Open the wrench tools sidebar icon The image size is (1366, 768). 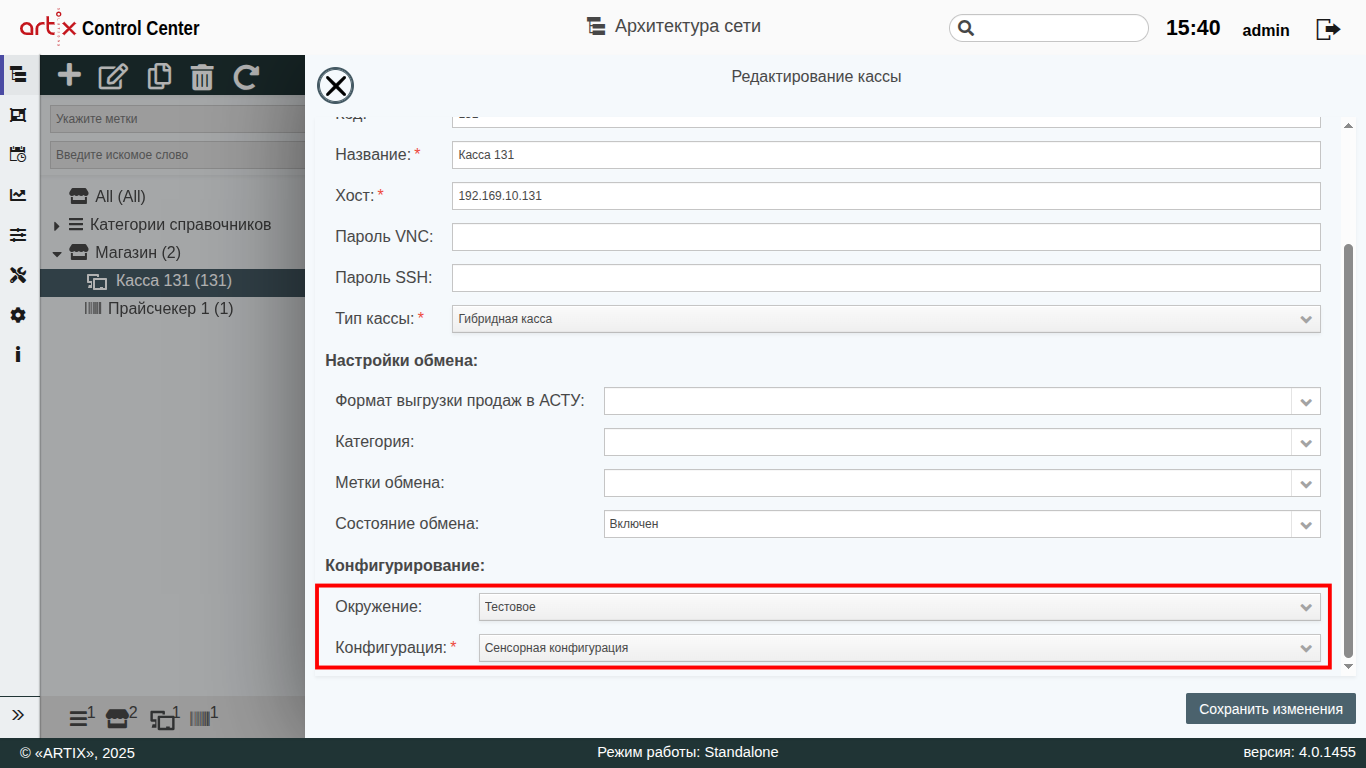pos(18,275)
